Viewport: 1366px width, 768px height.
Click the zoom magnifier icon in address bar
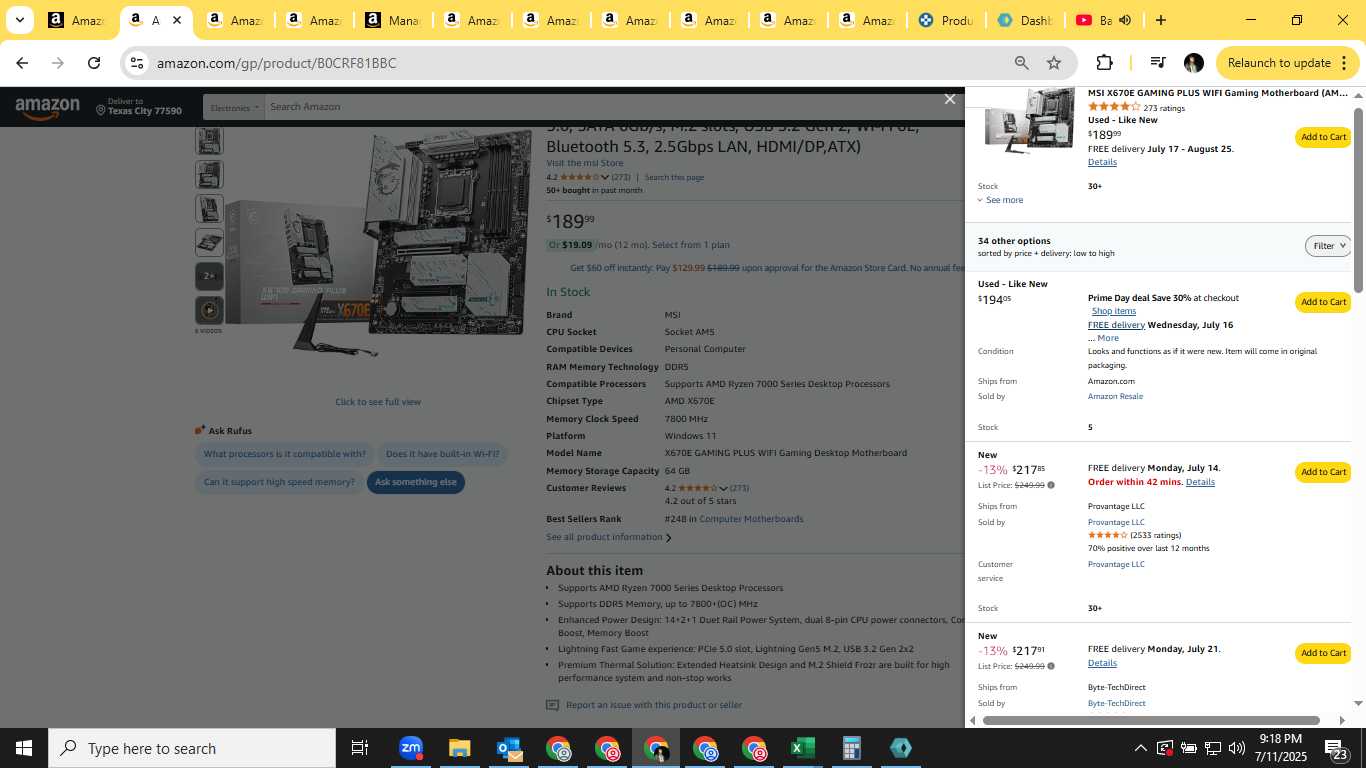(1021, 63)
